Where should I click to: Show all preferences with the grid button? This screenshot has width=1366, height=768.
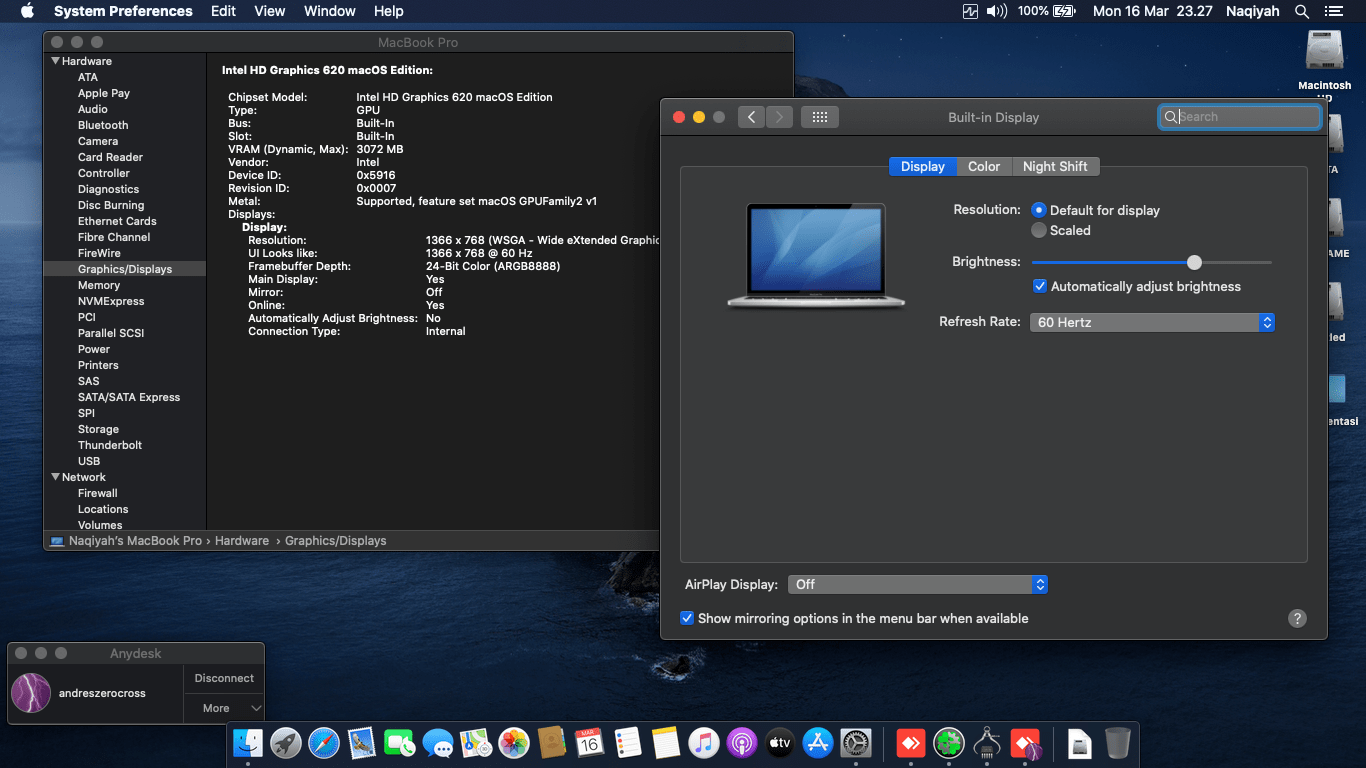click(820, 117)
